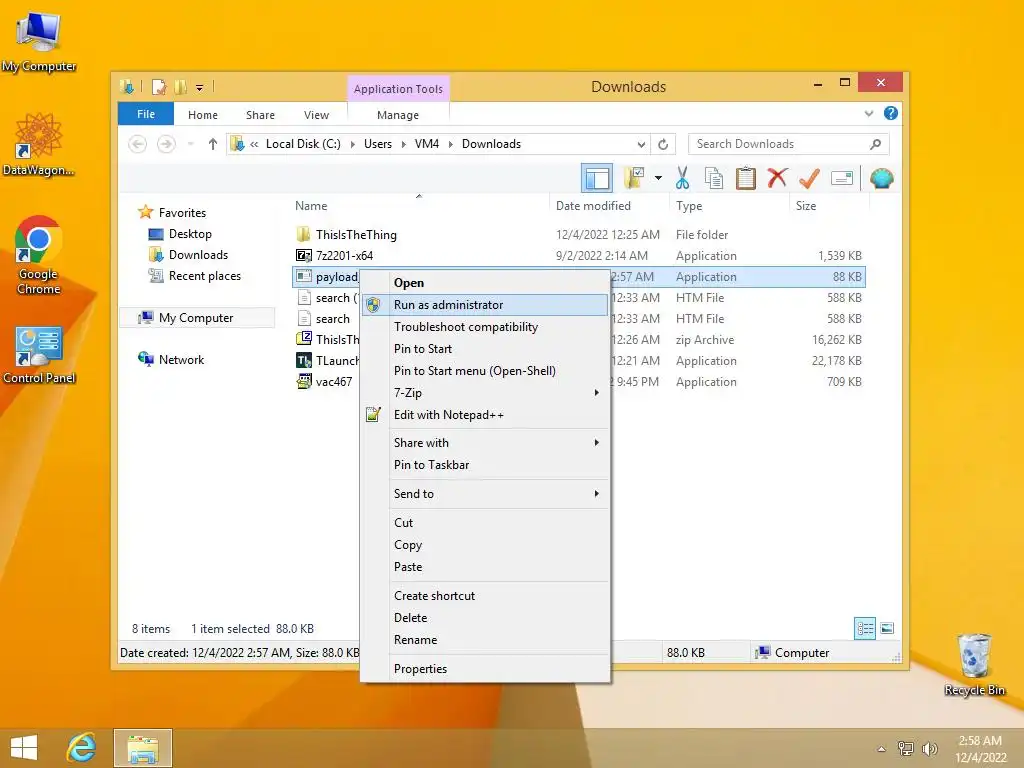Select the 7z2201-x64 file

(344, 255)
